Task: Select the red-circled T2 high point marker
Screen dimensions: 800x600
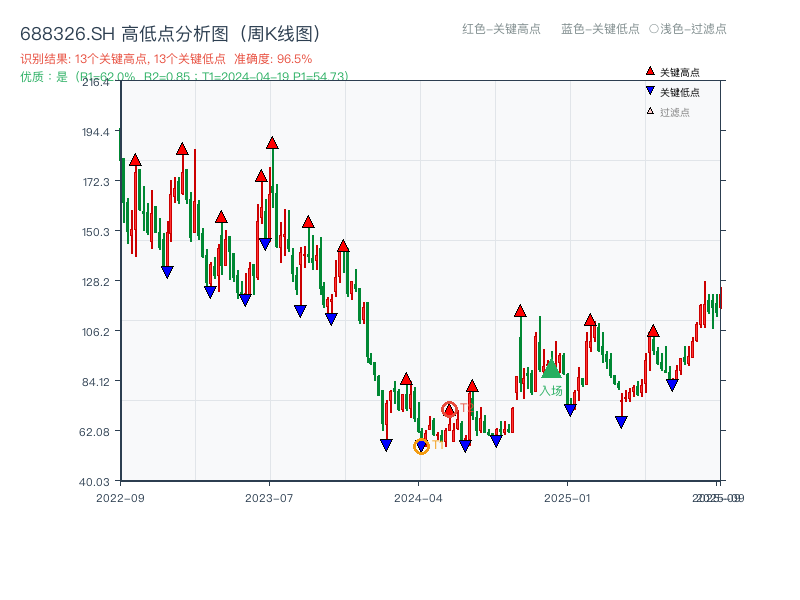Action: coord(450,409)
